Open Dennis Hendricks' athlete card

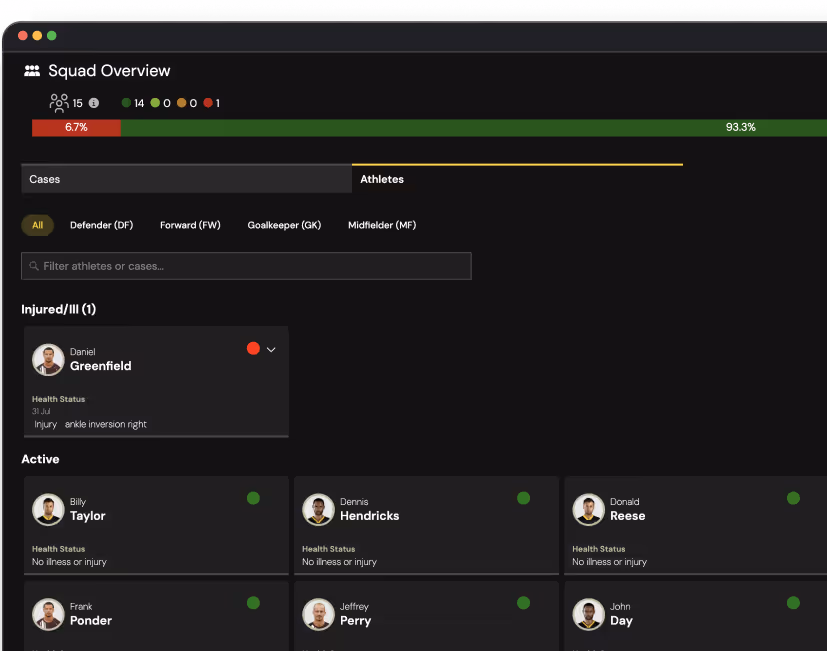[x=426, y=525]
